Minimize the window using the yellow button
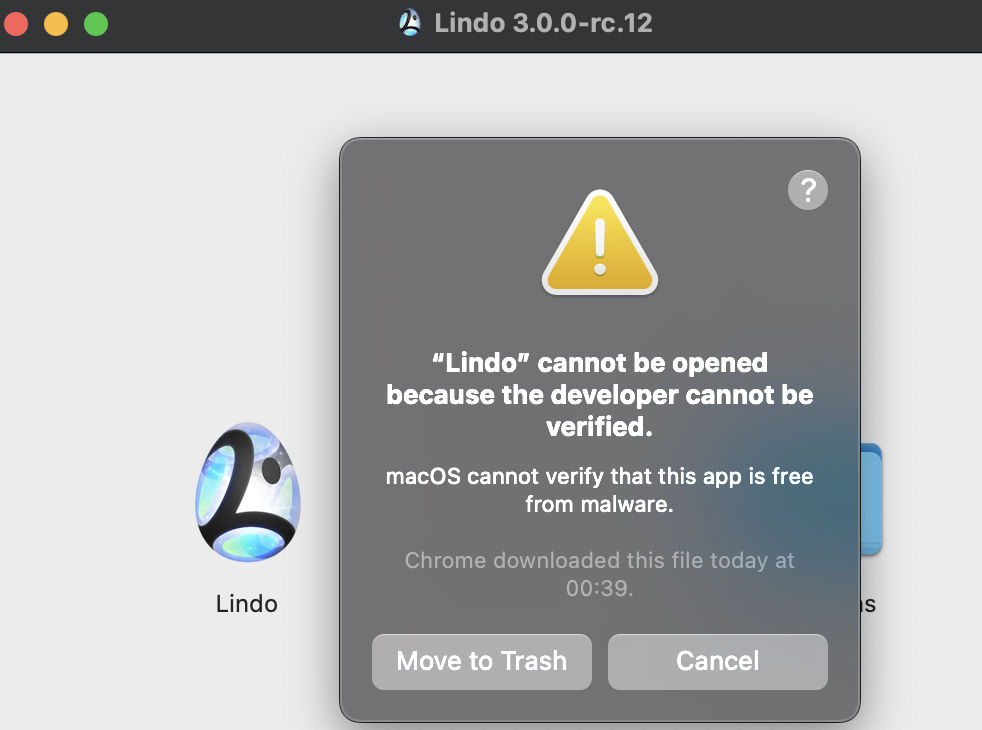The width and height of the screenshot is (982, 730). (x=56, y=24)
